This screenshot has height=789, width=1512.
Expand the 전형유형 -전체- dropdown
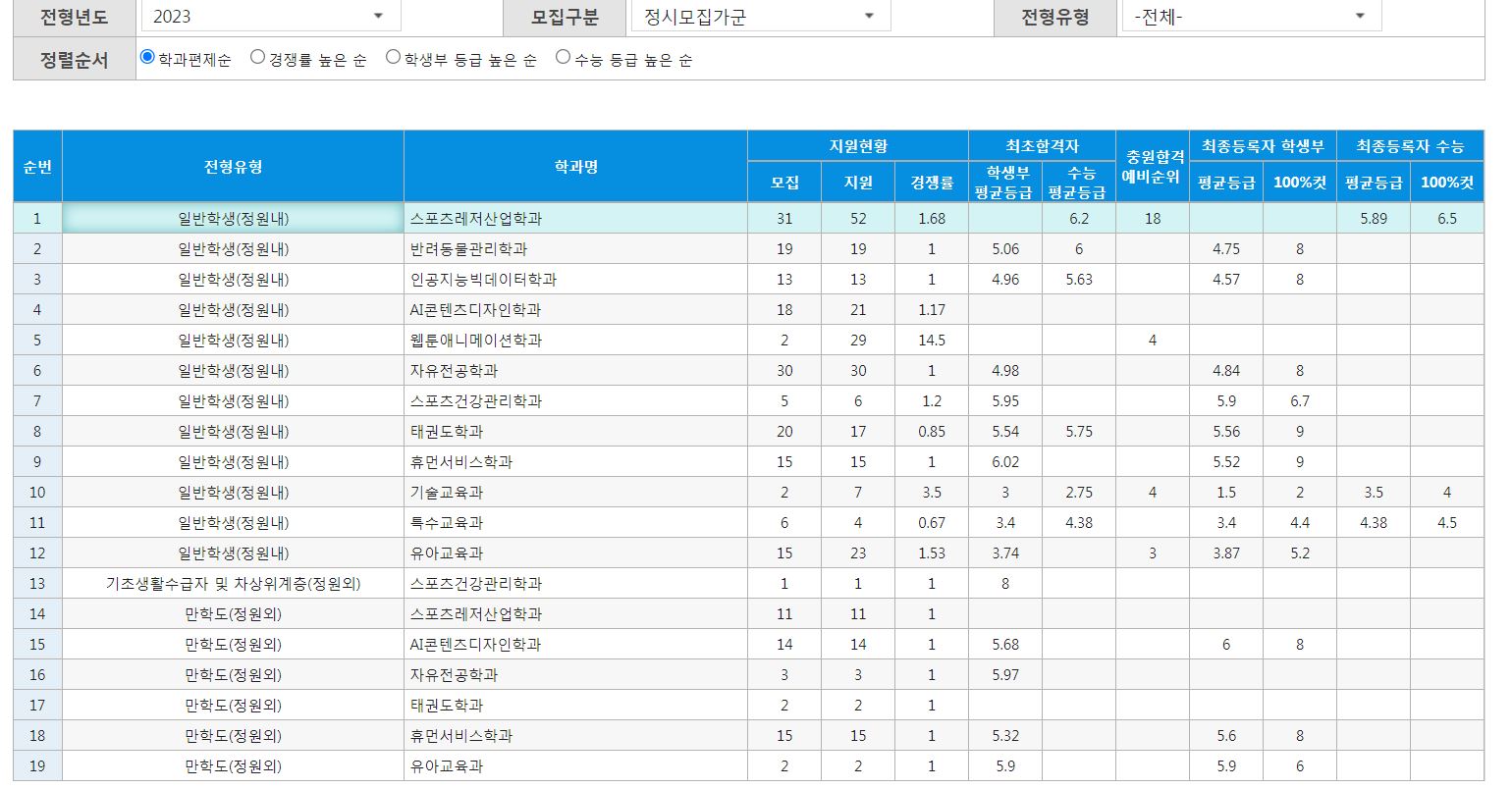pyautogui.click(x=1252, y=16)
